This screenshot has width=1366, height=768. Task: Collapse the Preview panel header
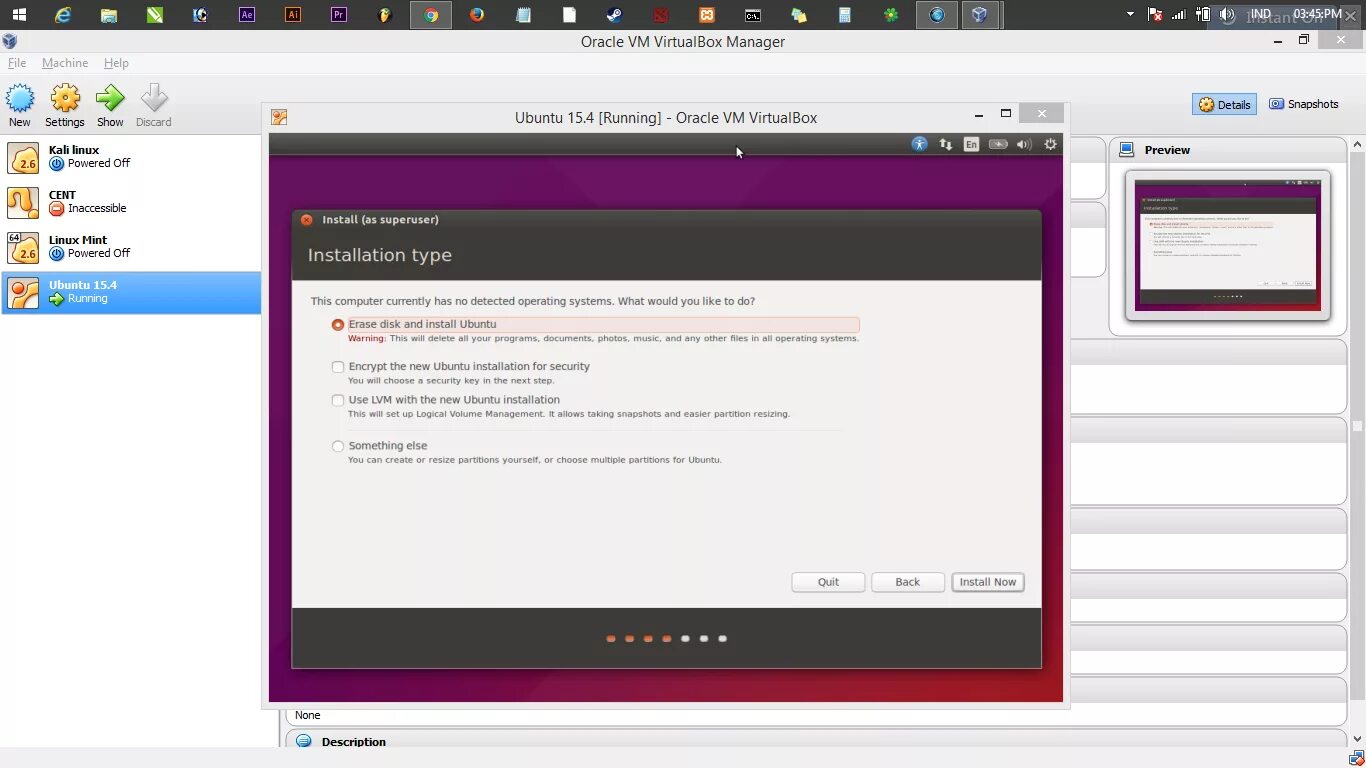click(1228, 150)
